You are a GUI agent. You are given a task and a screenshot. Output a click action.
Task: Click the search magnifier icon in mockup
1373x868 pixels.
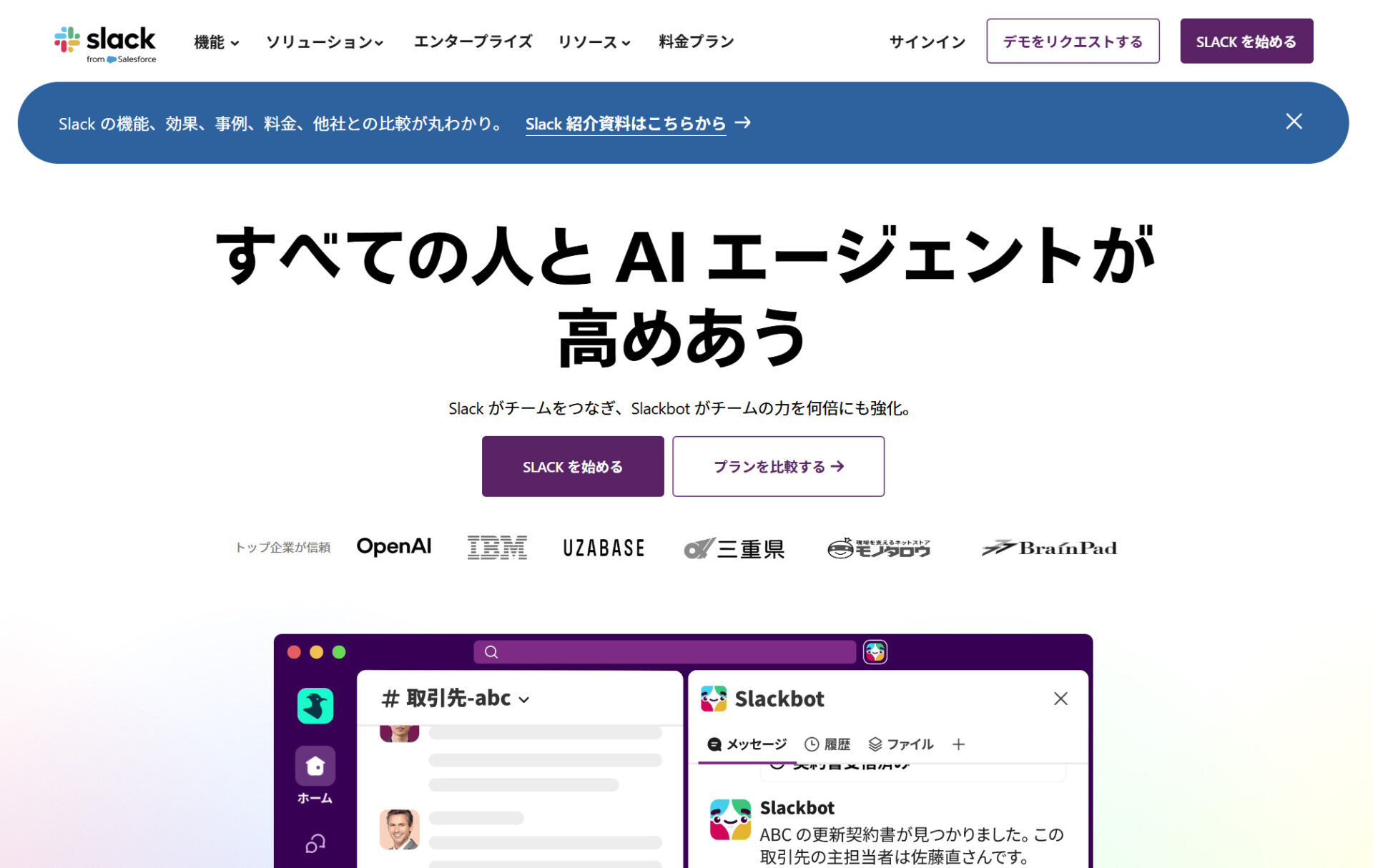[x=491, y=652]
